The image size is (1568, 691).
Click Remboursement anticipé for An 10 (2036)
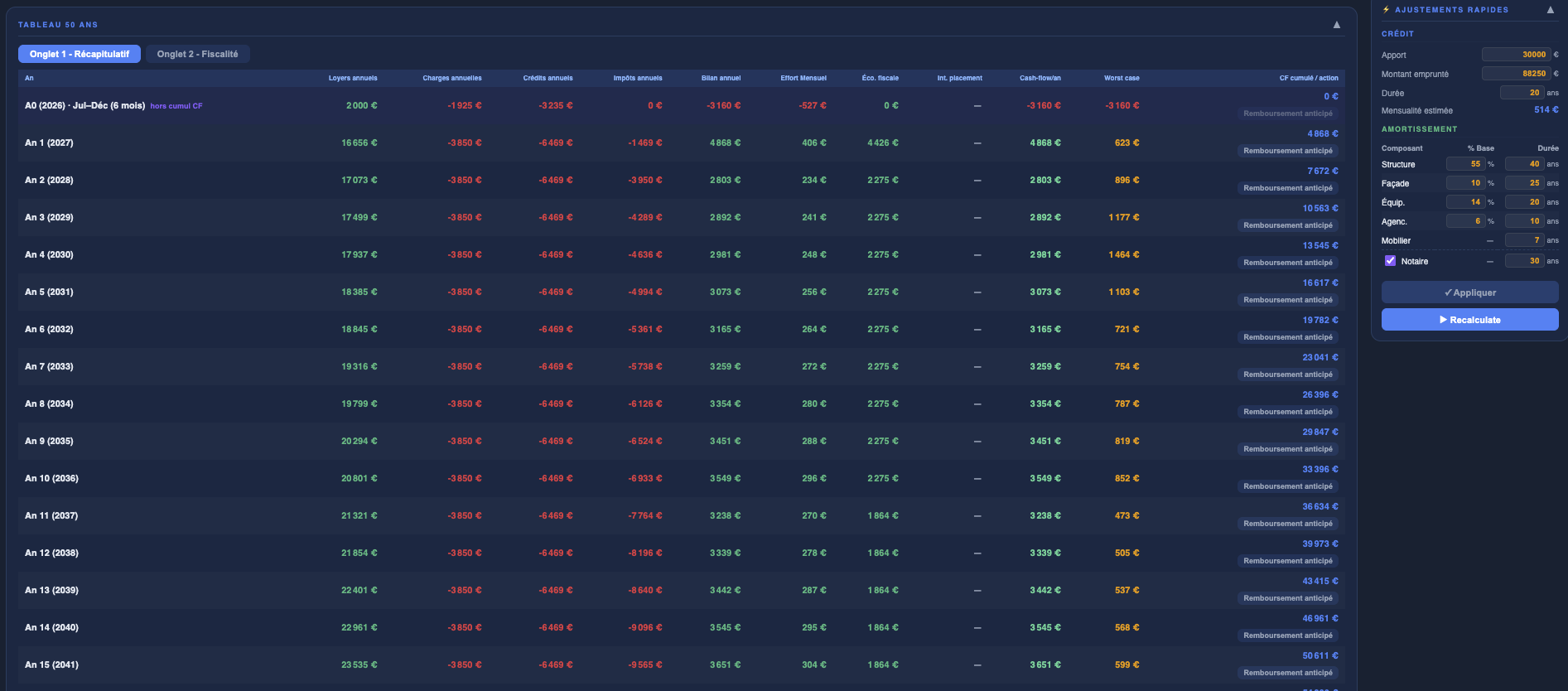(1287, 486)
